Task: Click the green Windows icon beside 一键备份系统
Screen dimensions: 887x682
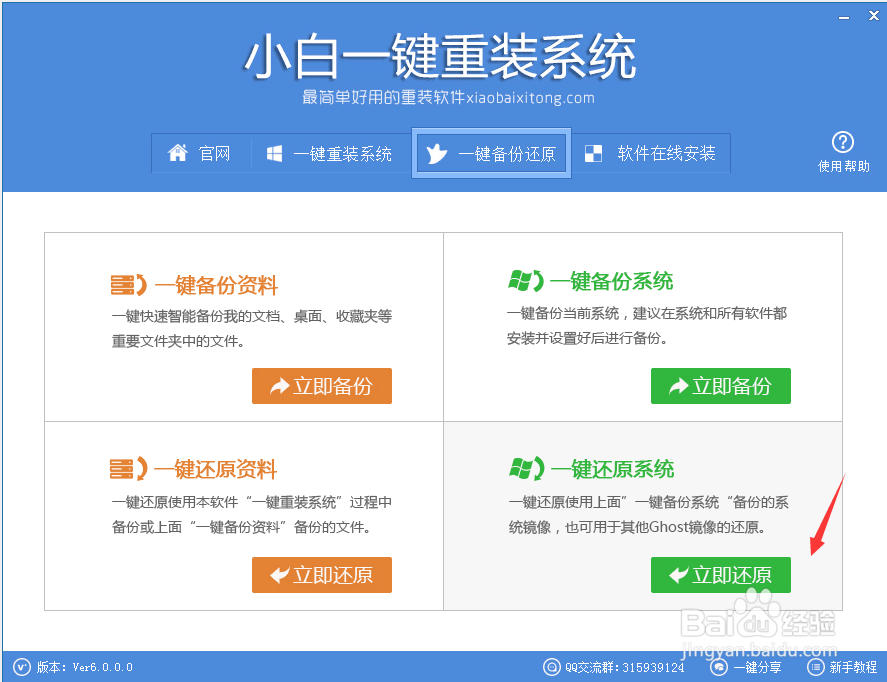Action: 526,281
